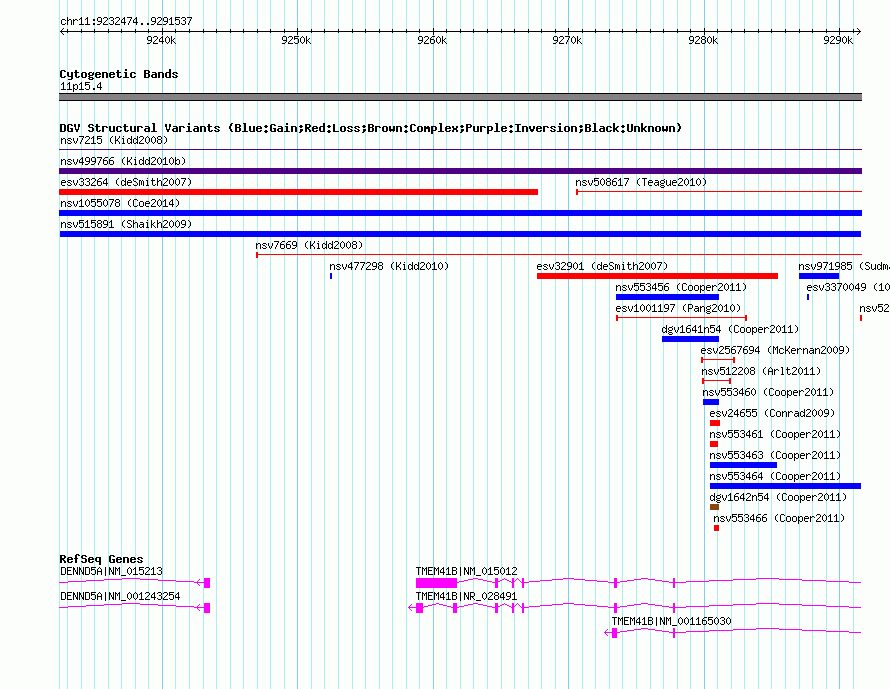Select the nsv499766 (Kidd2010b) purple inversion bar

pyautogui.click(x=460, y=171)
